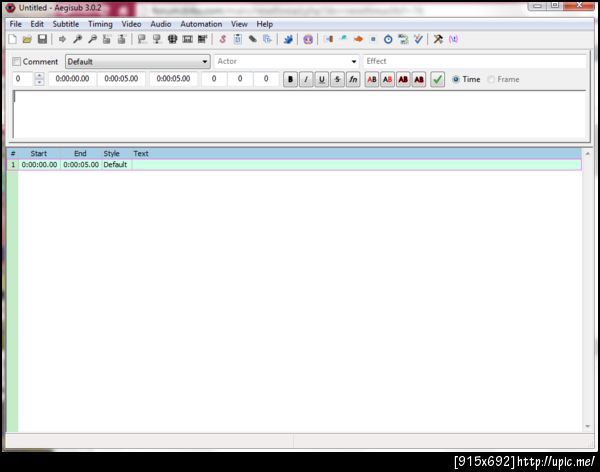This screenshot has height=472, width=600.
Task: Open Timing Post-Processor clock icon
Action: point(388,39)
